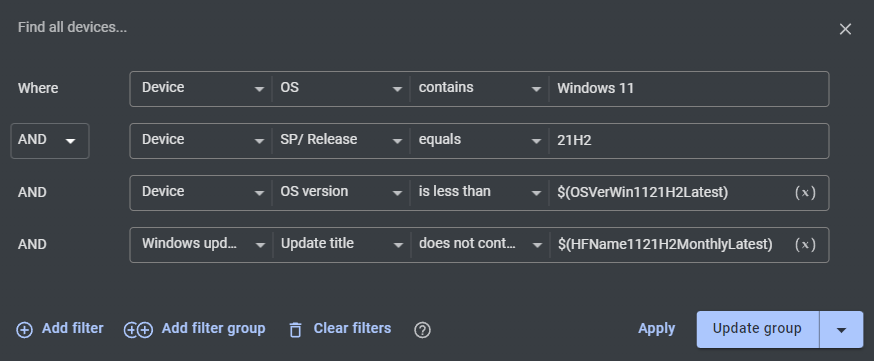Open the equals operator dropdown

[x=479, y=140]
